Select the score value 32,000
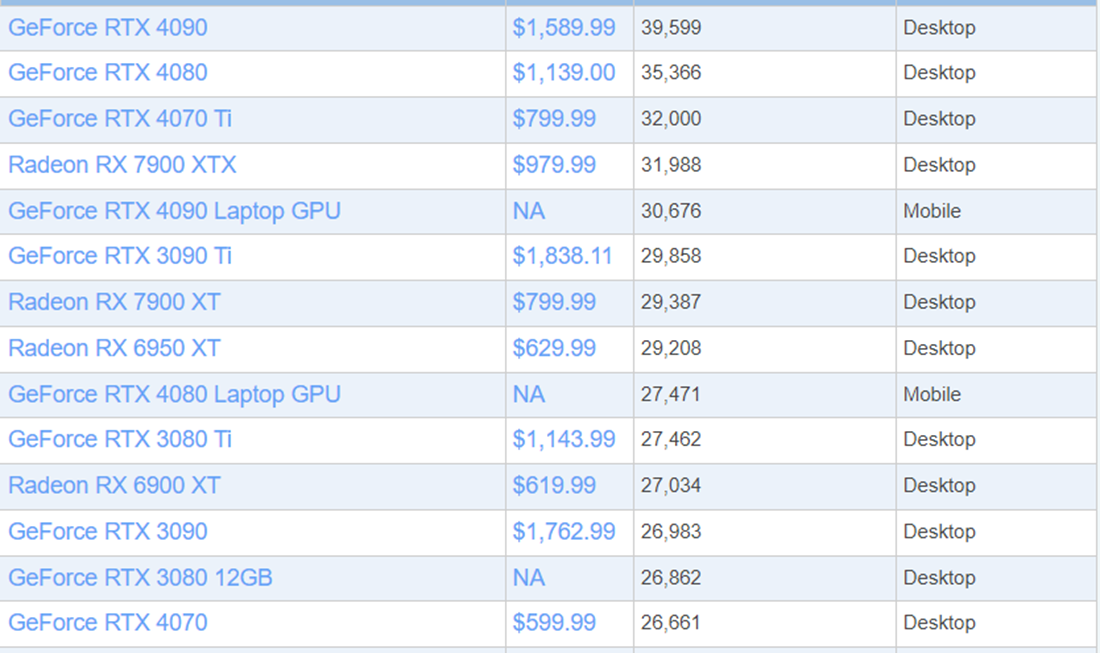 (x=671, y=119)
